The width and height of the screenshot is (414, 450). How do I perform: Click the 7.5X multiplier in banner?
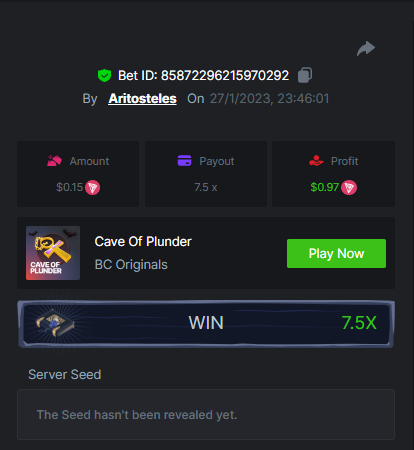coord(359,323)
